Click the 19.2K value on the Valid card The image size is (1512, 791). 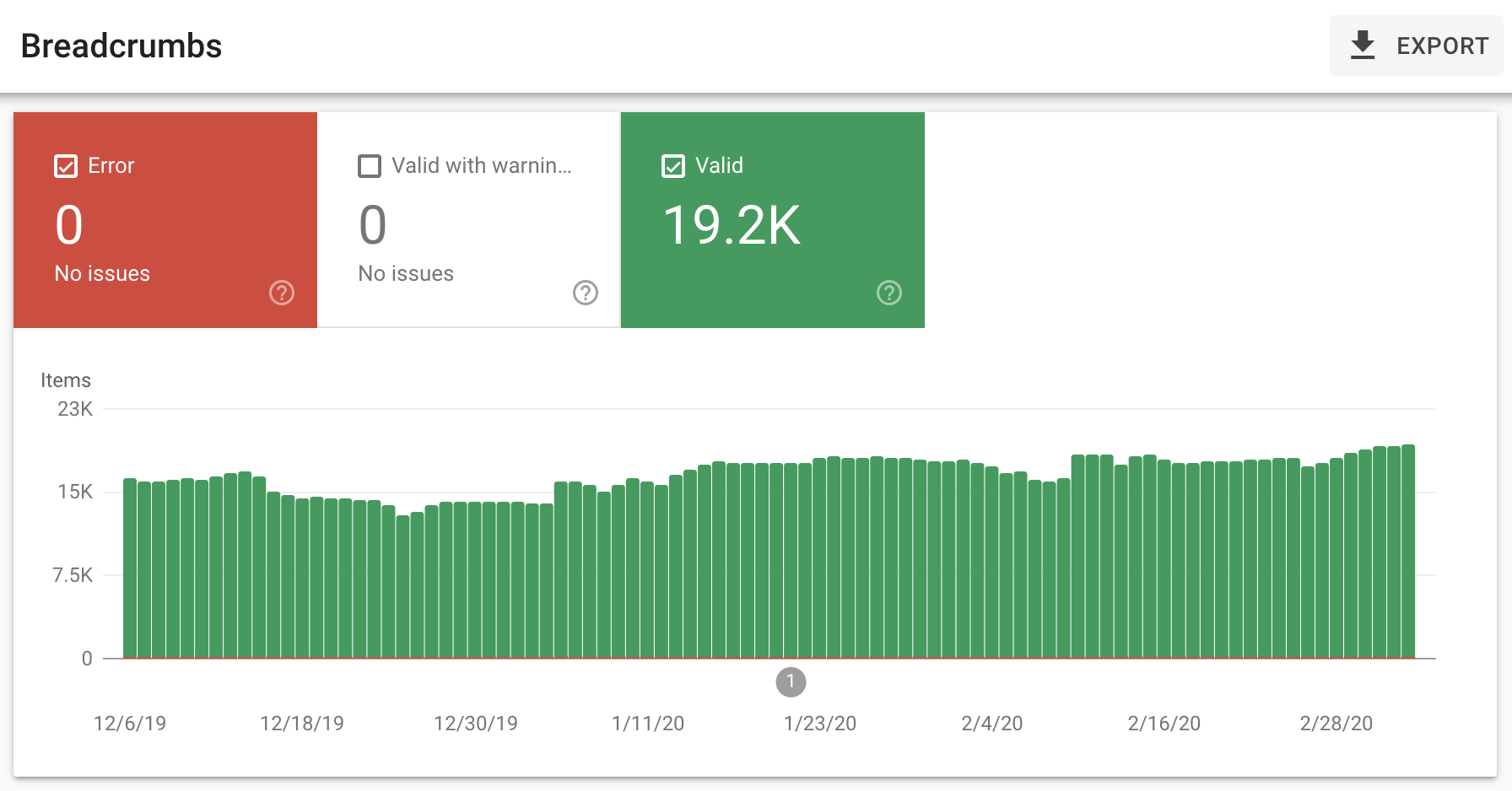pos(731,224)
